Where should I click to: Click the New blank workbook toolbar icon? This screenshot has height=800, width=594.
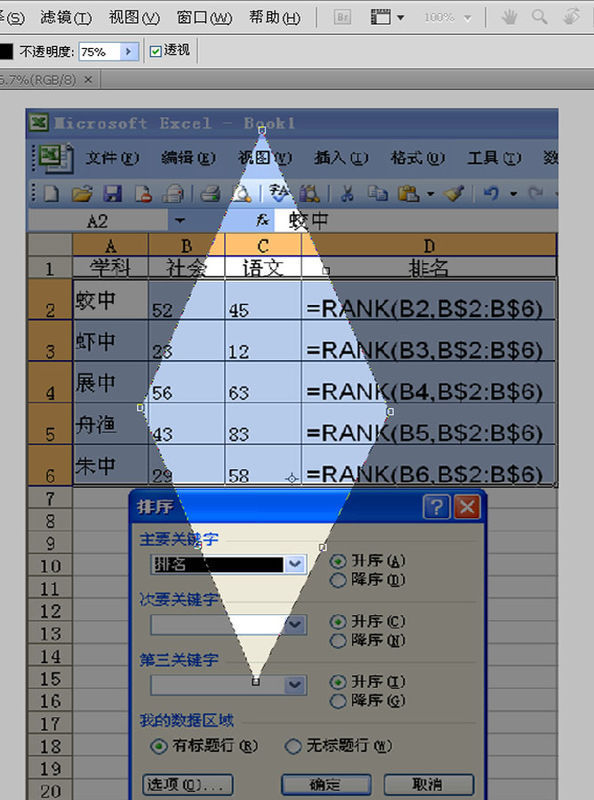pyautogui.click(x=51, y=194)
